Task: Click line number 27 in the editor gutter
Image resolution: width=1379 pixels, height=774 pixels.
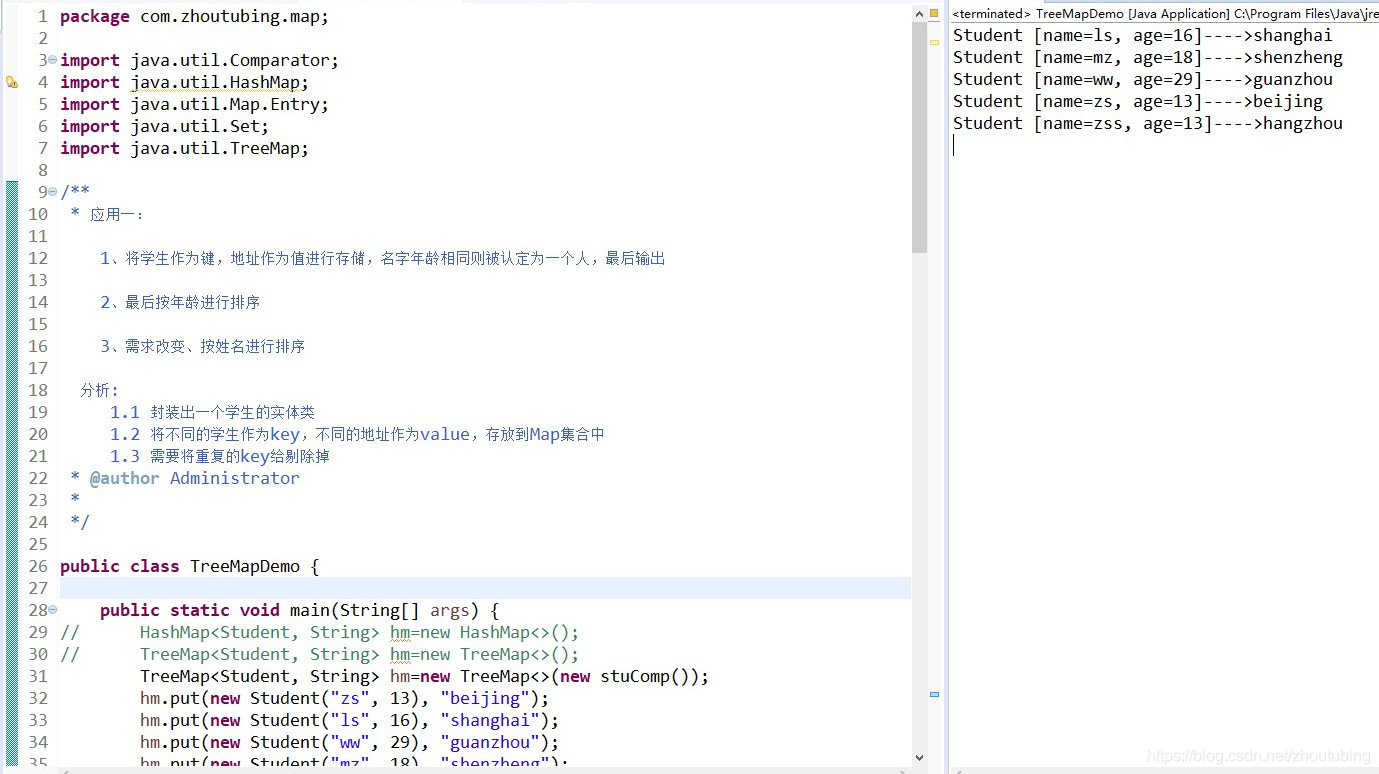Action: [38, 588]
